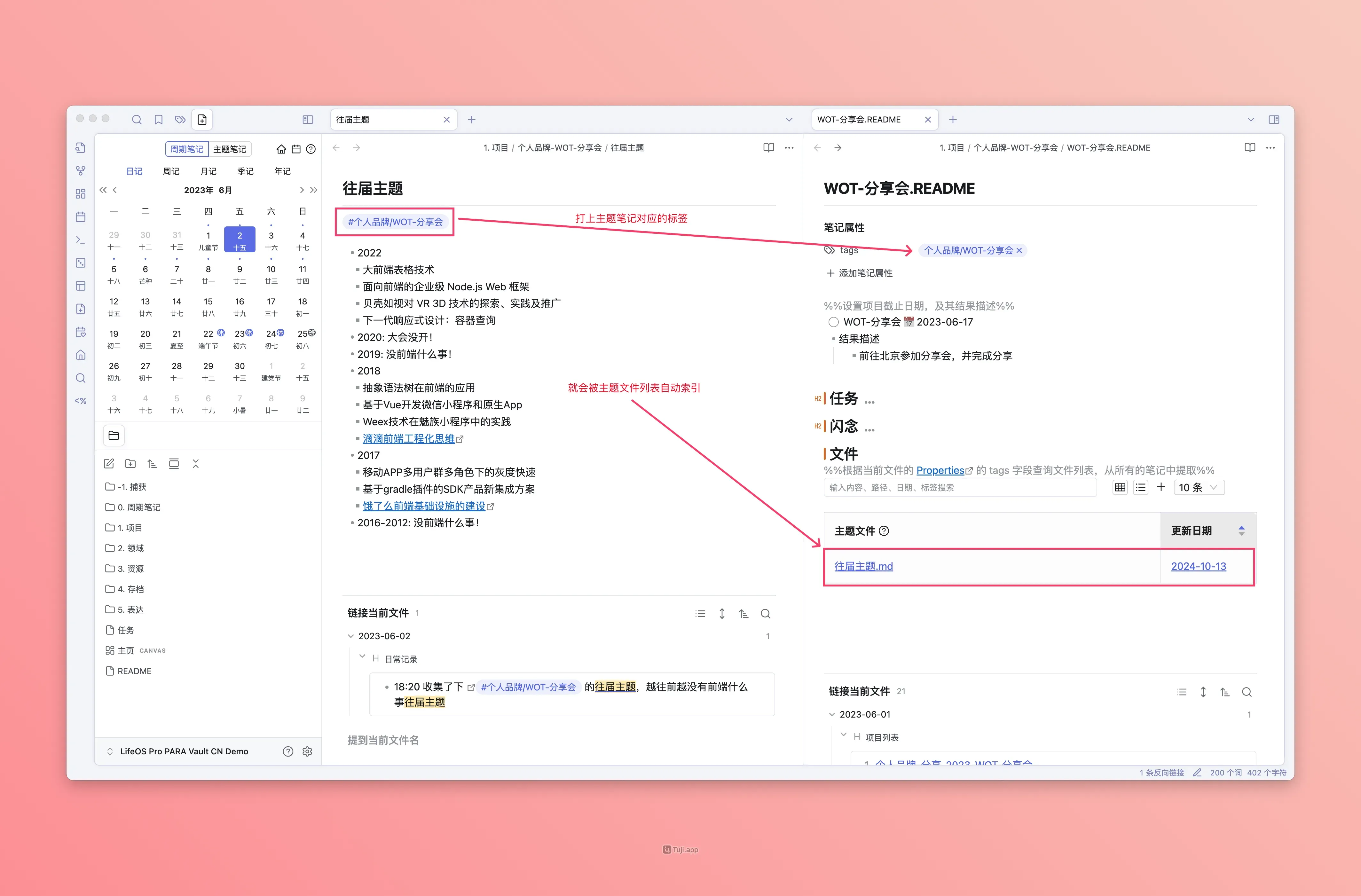Select the 月记 tab
The image size is (1361, 896).
click(x=208, y=171)
